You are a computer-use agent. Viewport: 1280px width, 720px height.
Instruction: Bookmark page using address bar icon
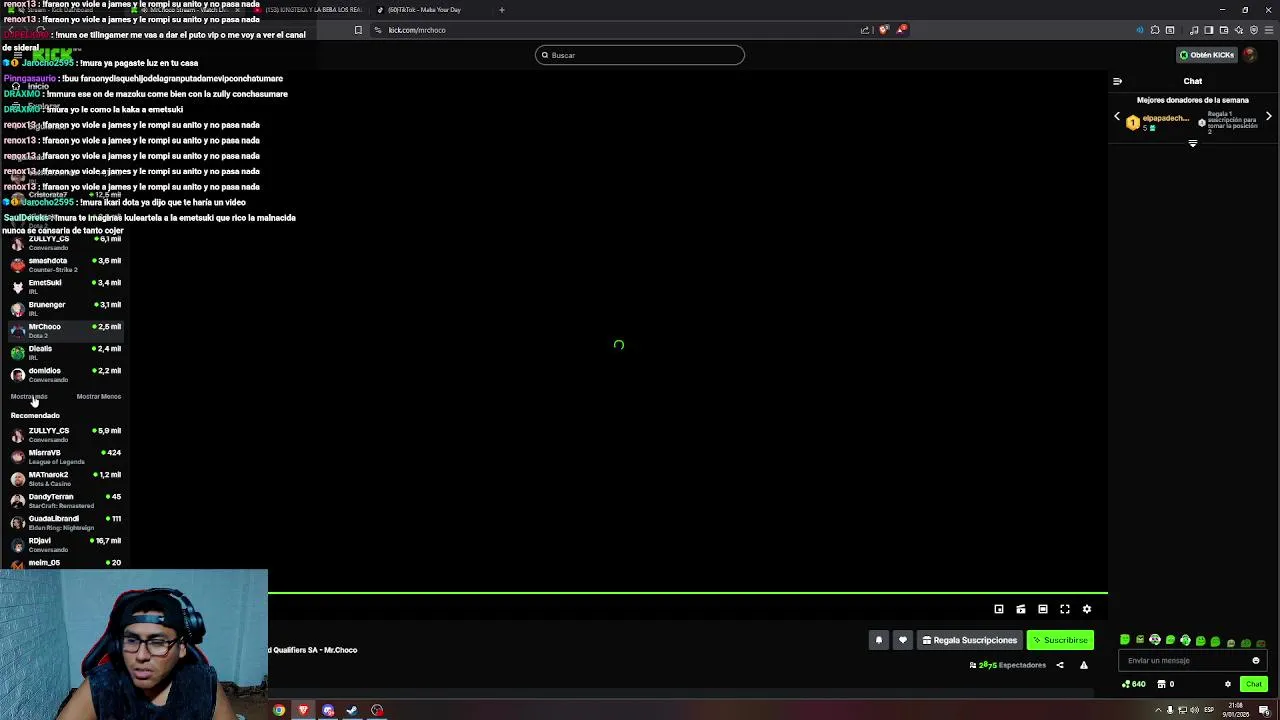[x=358, y=30]
